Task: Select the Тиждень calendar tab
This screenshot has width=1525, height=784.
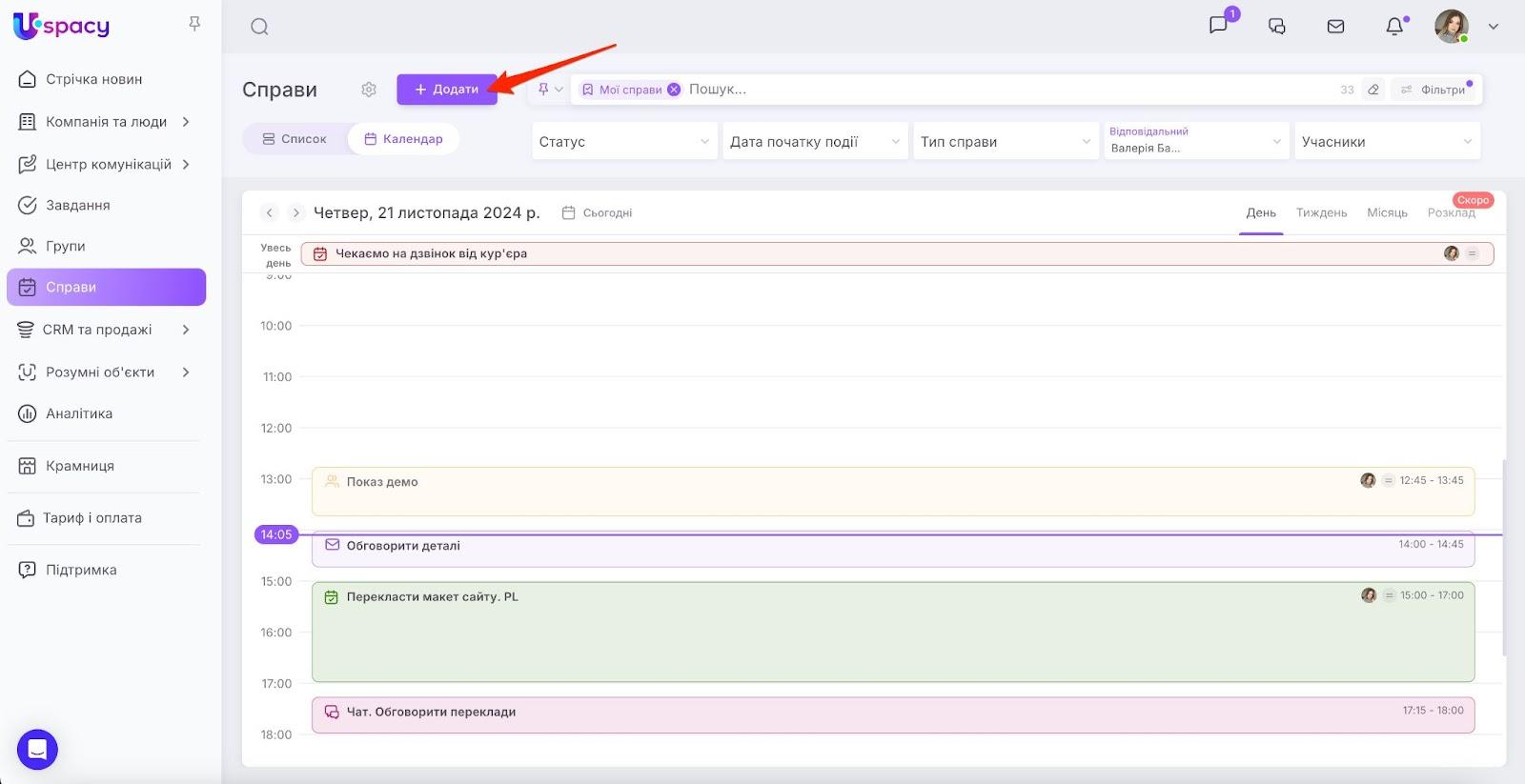Action: 1321,212
